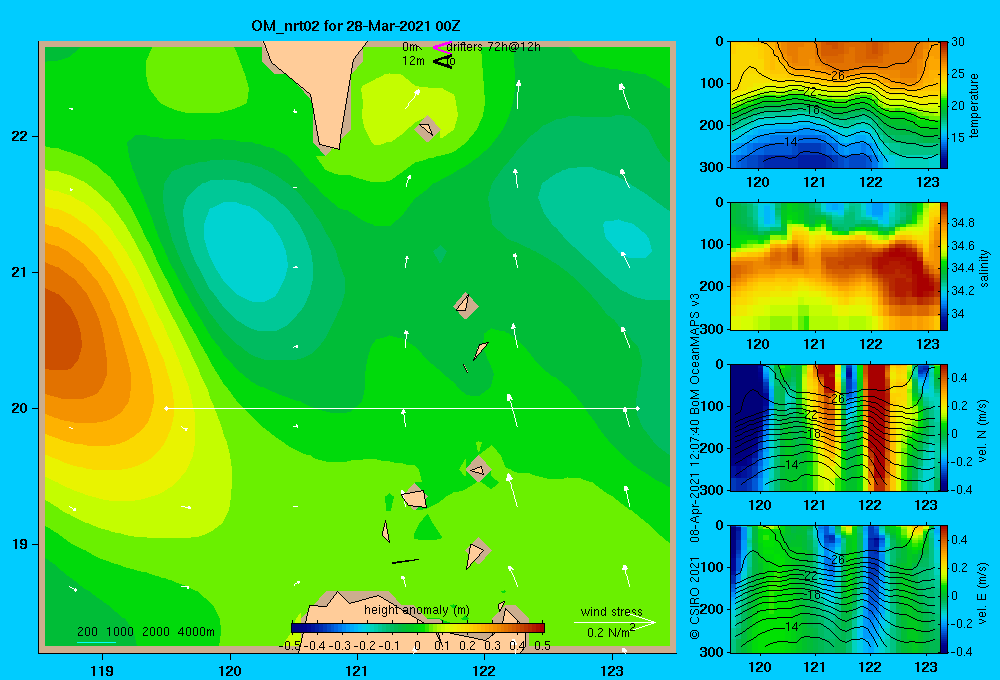Click the 'wind stress' label
This screenshot has height=680, width=1000.
click(x=612, y=611)
